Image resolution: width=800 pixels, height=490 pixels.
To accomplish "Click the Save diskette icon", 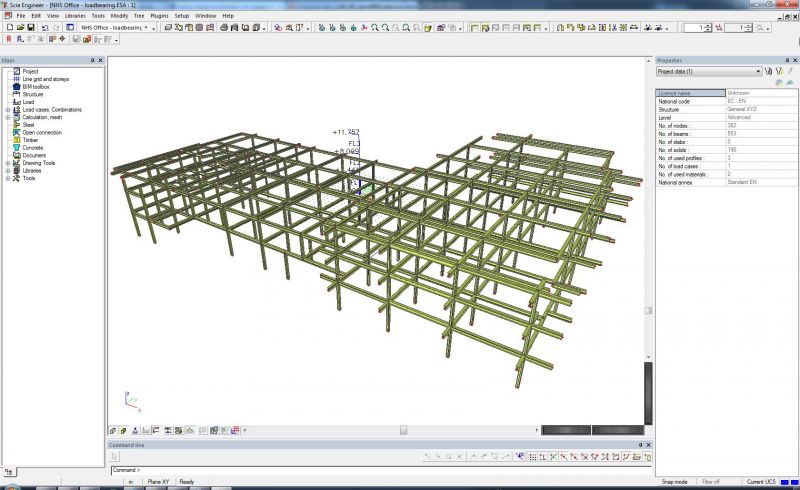I will (x=31, y=28).
